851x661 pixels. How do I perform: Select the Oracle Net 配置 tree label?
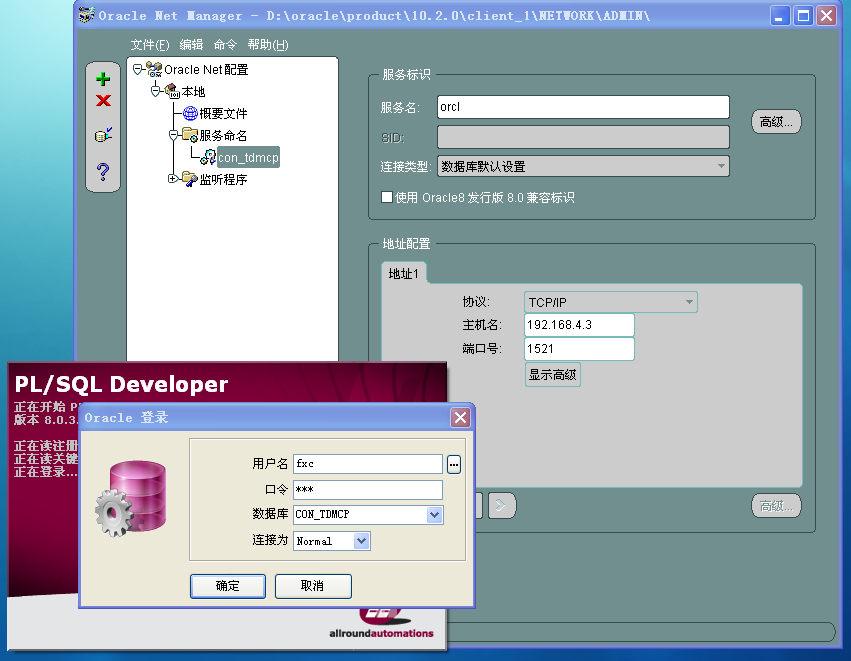click(x=206, y=69)
